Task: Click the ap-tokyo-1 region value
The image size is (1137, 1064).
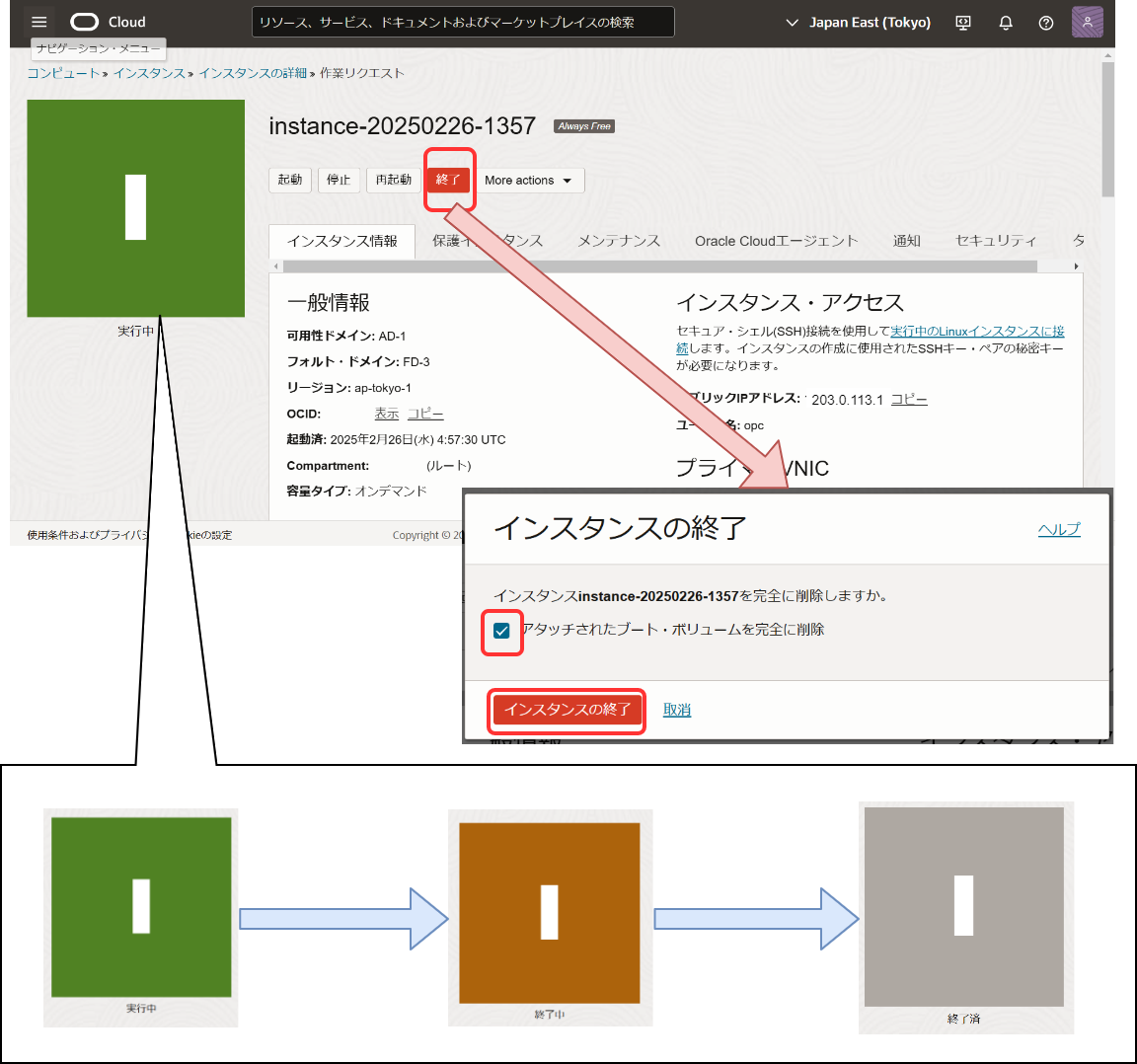Action: [x=383, y=388]
